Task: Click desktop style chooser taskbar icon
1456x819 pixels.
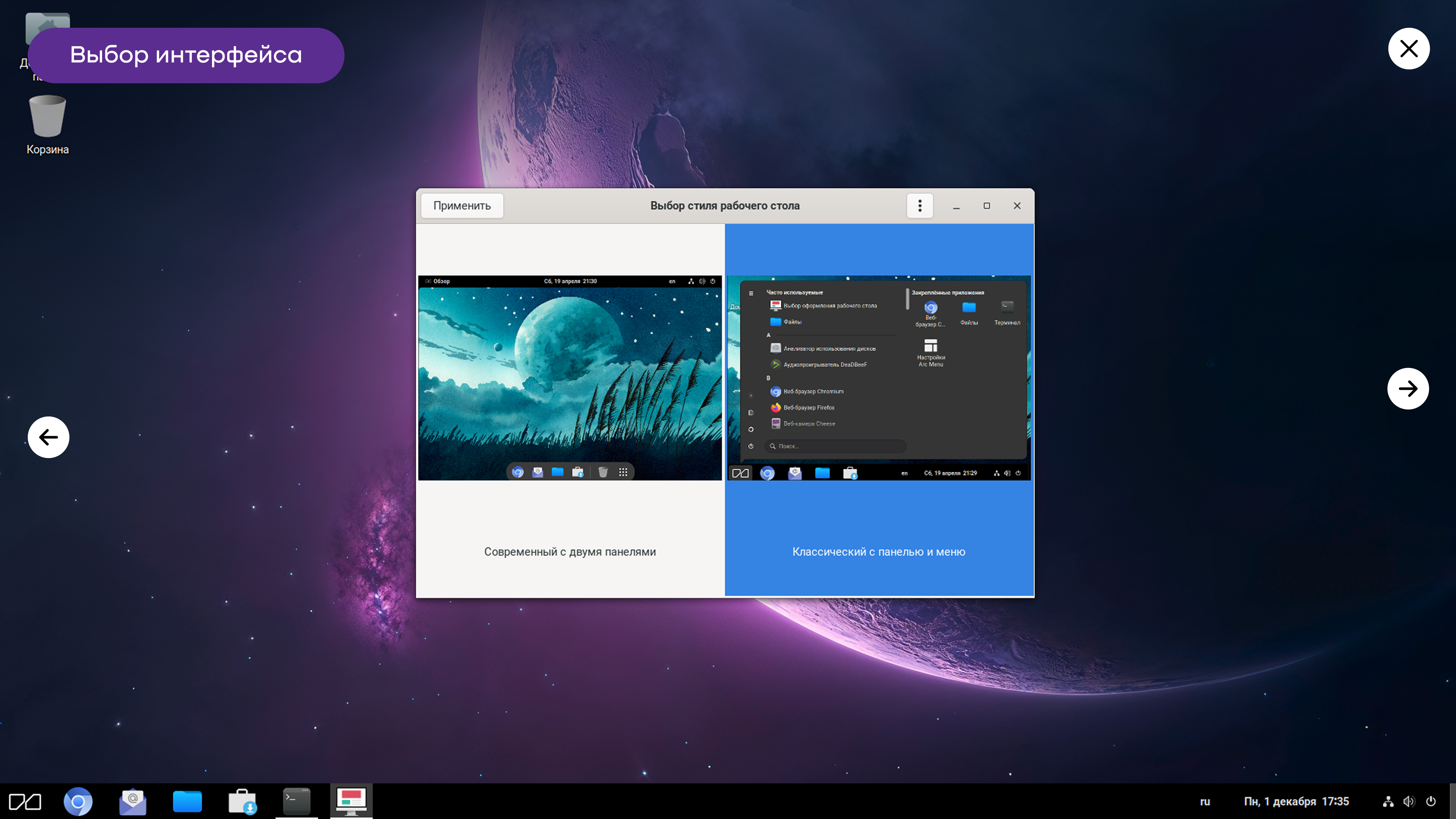Action: click(x=351, y=801)
